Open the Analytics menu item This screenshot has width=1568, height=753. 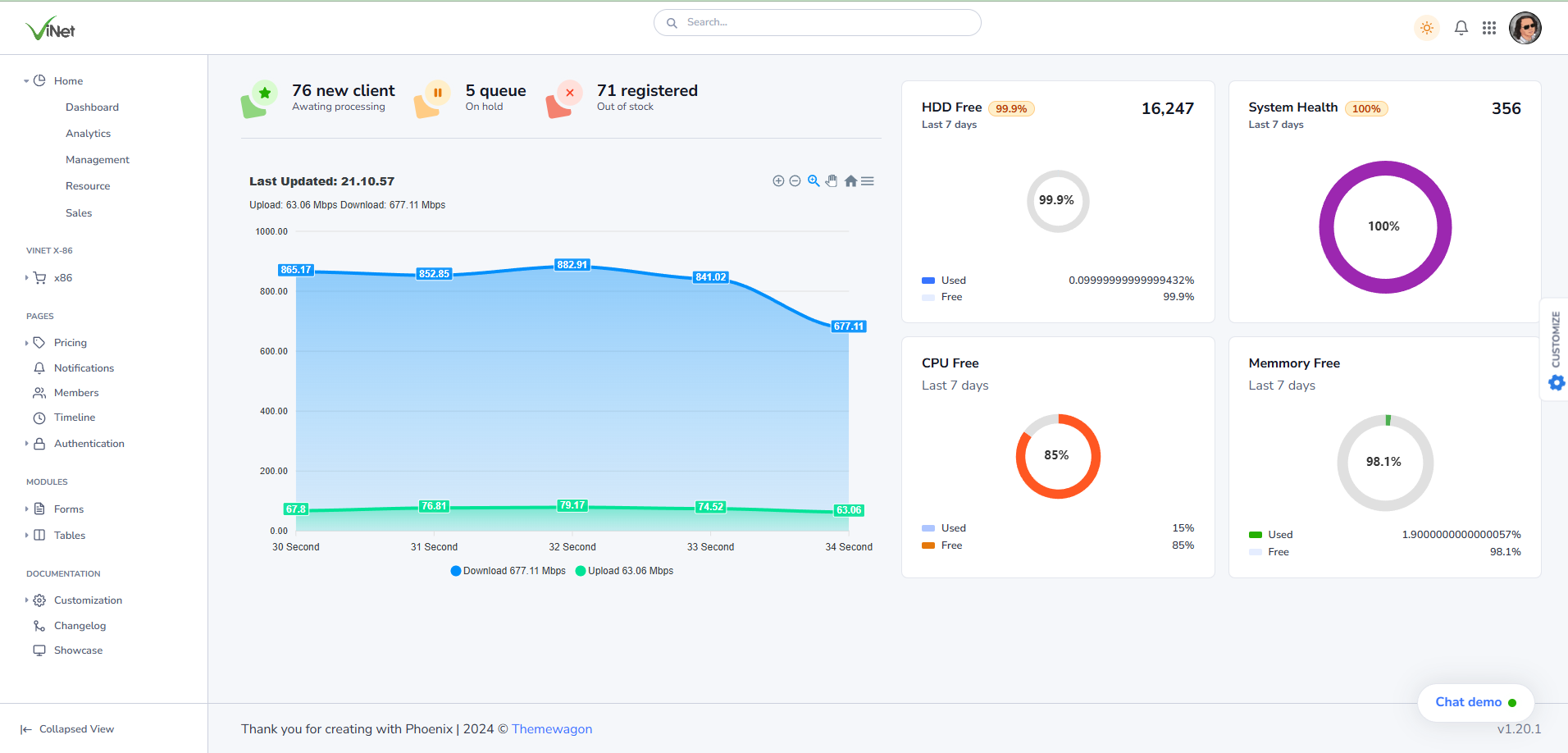point(88,134)
